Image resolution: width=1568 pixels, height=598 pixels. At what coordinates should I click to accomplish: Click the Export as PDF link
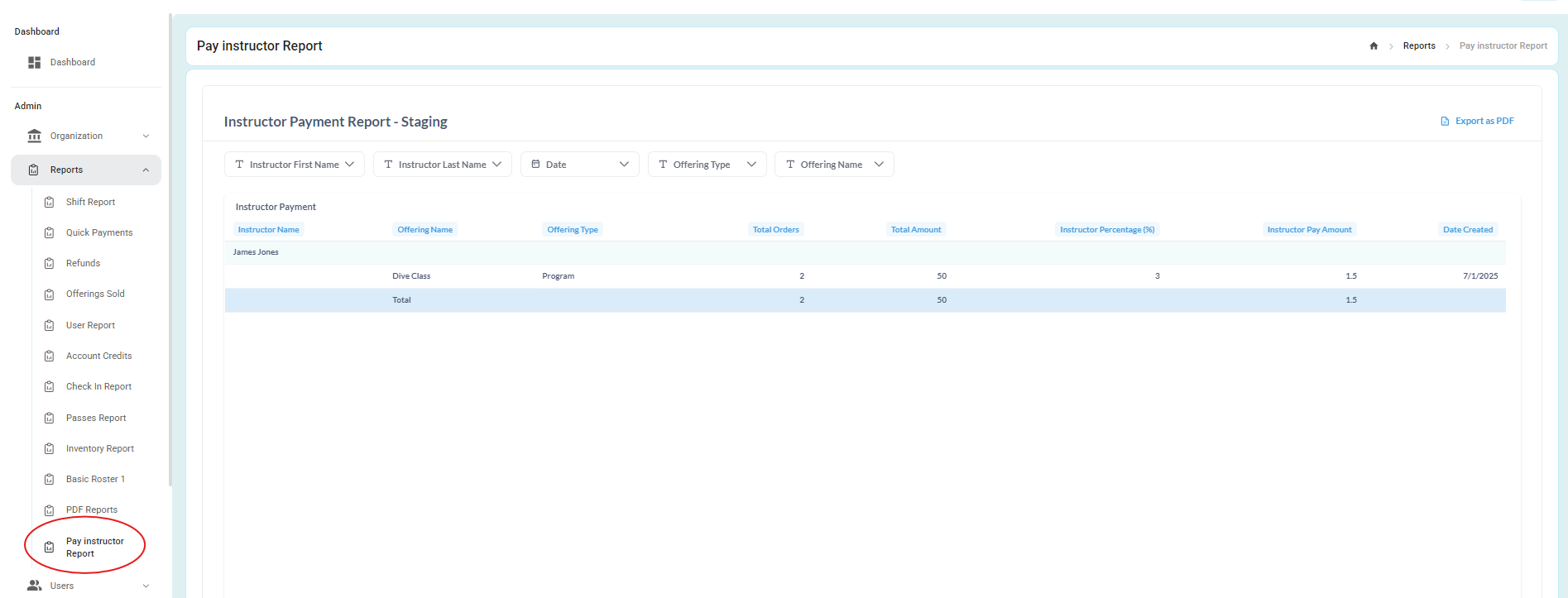pos(1484,121)
